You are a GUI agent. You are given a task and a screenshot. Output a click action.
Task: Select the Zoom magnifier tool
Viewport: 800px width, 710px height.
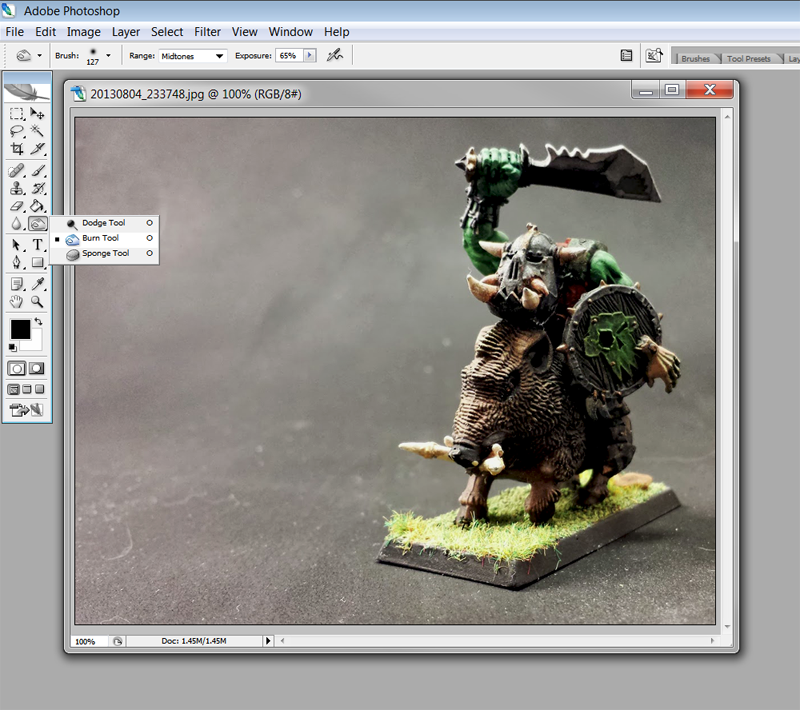(37, 301)
